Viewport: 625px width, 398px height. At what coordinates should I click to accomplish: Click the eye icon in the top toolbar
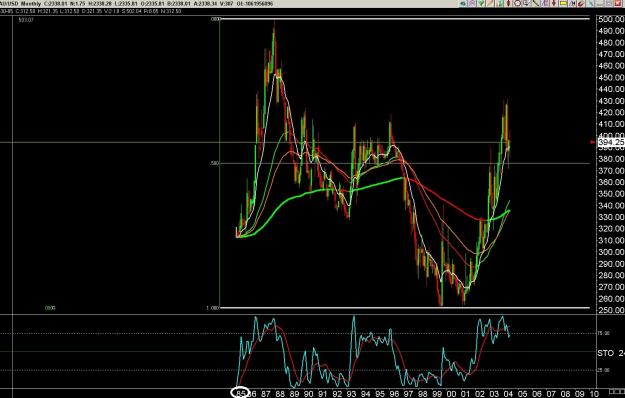point(463,4)
